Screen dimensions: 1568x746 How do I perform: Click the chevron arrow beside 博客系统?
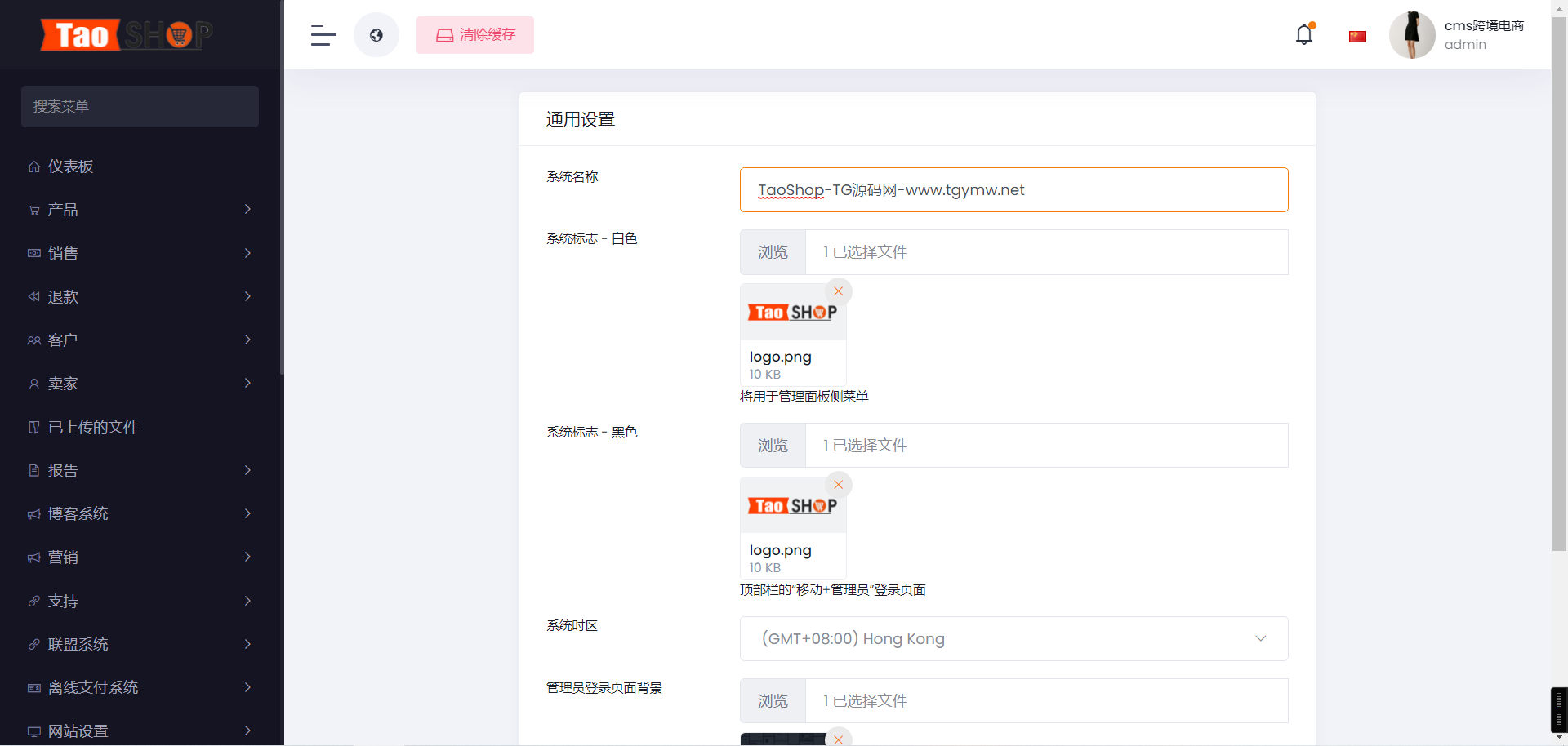(247, 513)
